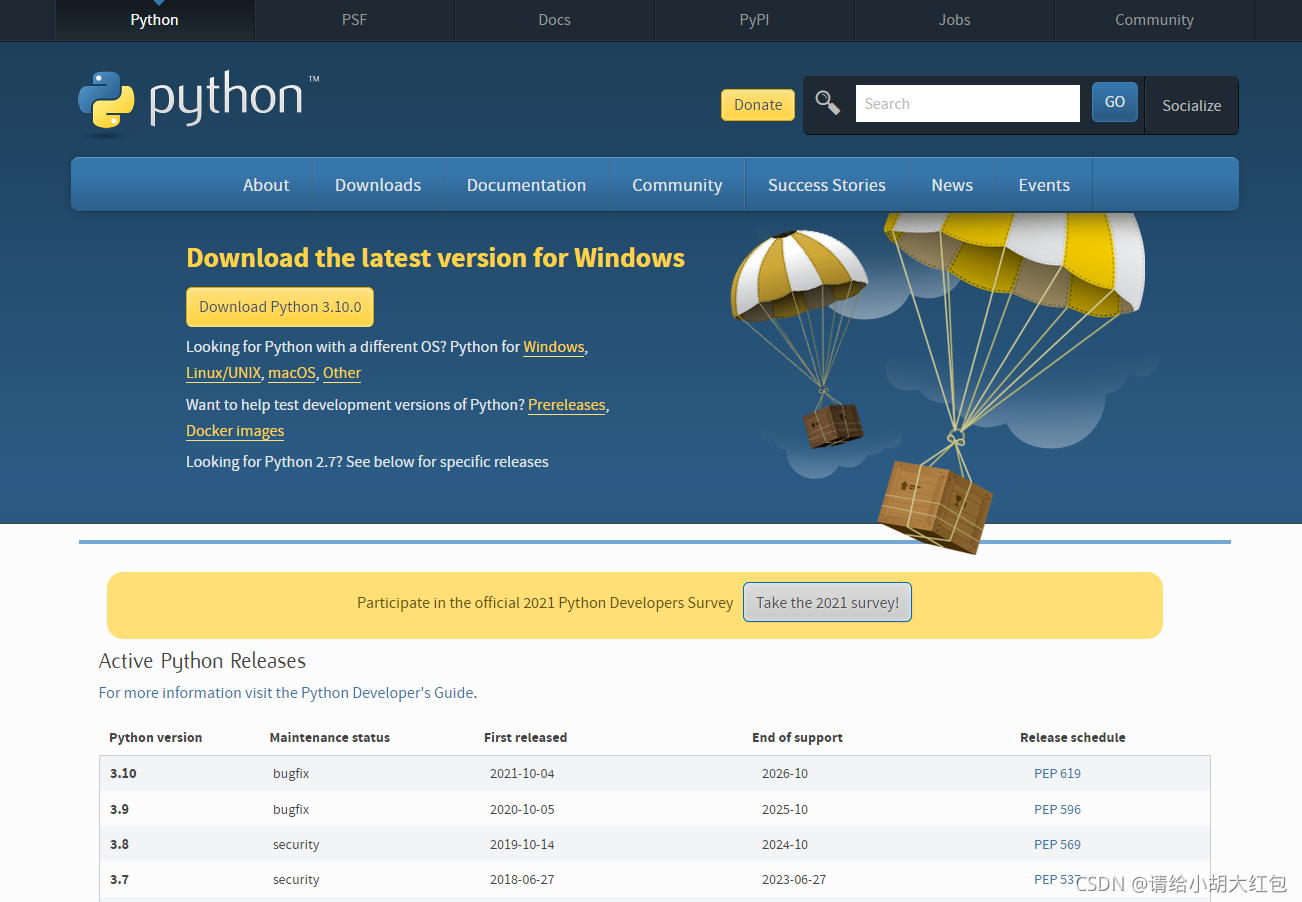Click the 2025-10 end of support cell
The height and width of the screenshot is (902, 1302).
click(x=785, y=809)
